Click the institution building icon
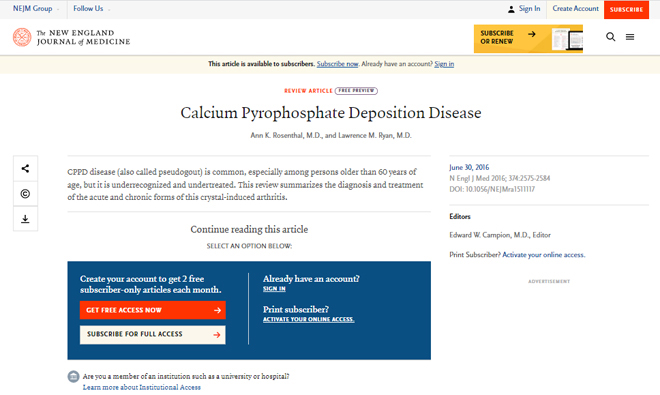 point(73,376)
